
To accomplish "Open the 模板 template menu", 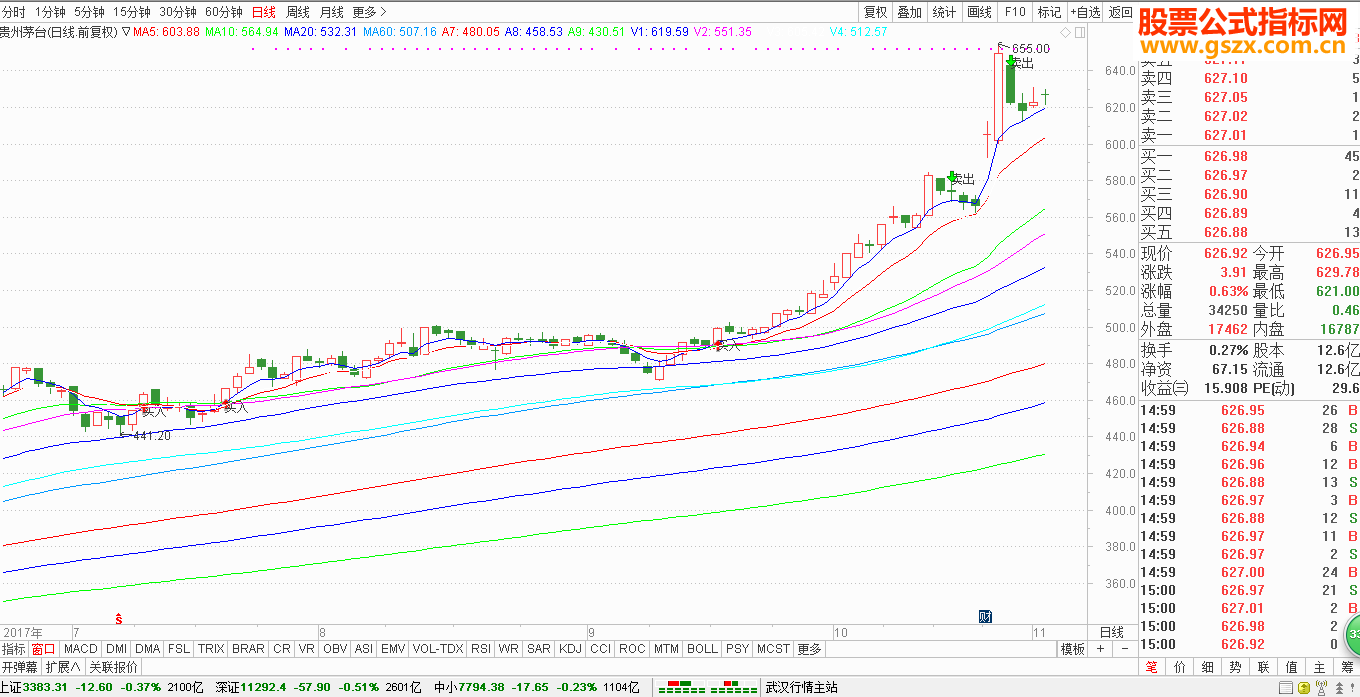I will tap(1073, 649).
